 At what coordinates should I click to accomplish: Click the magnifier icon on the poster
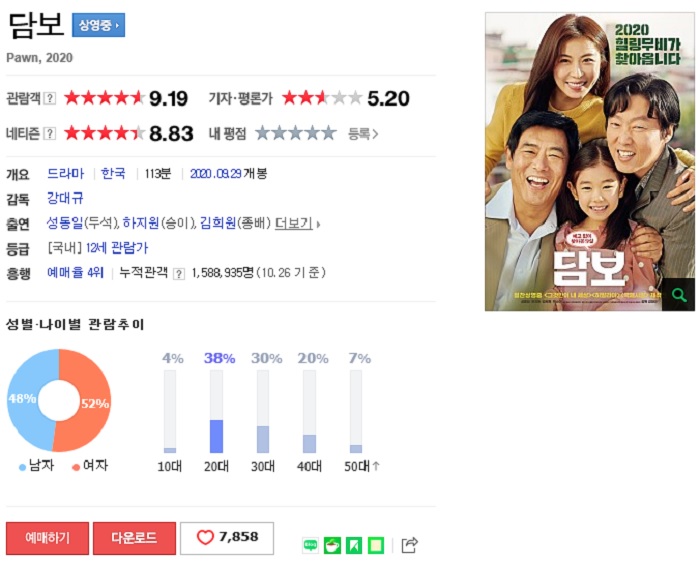[x=679, y=295]
